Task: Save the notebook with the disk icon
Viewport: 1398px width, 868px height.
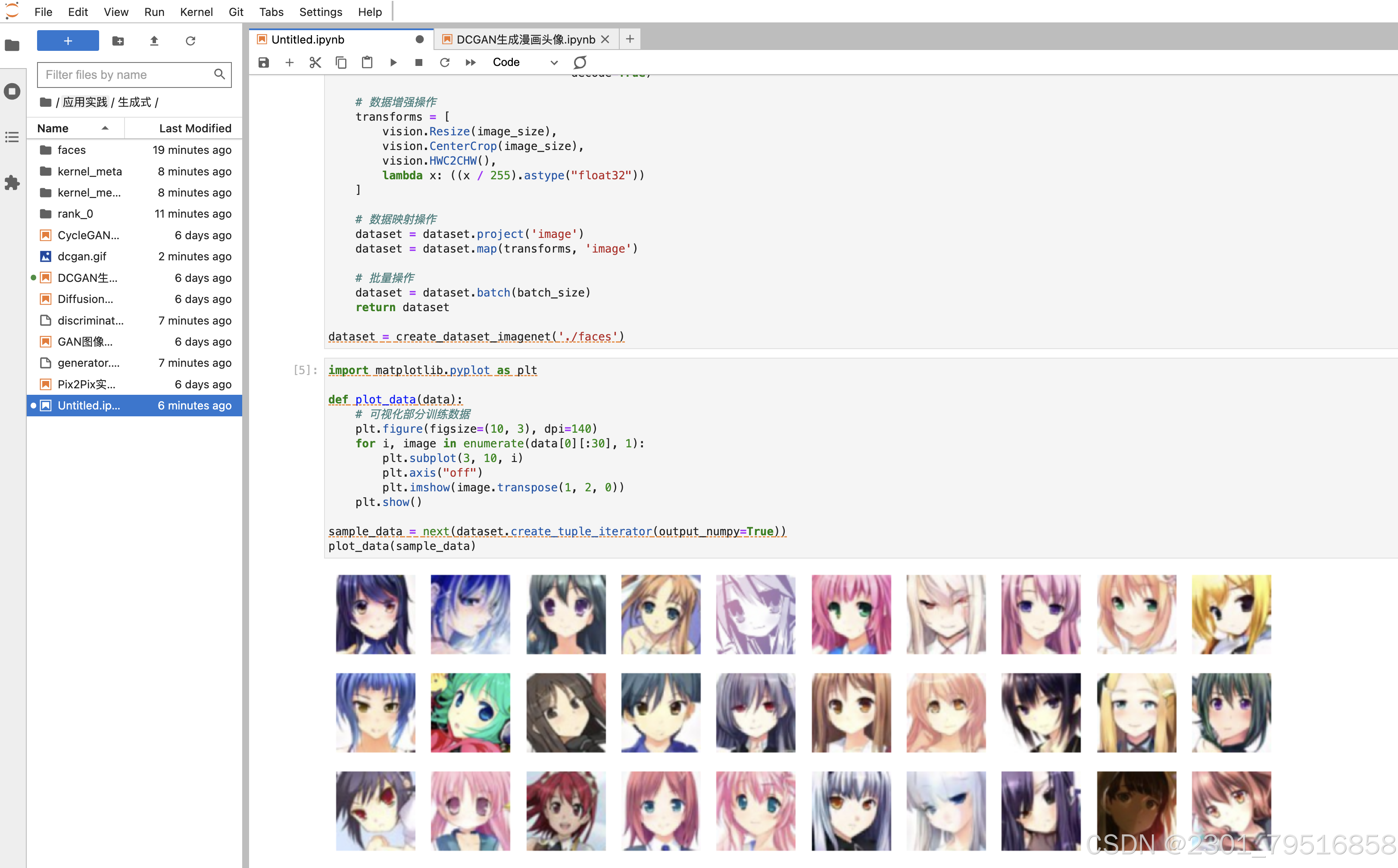Action: pyautogui.click(x=263, y=62)
